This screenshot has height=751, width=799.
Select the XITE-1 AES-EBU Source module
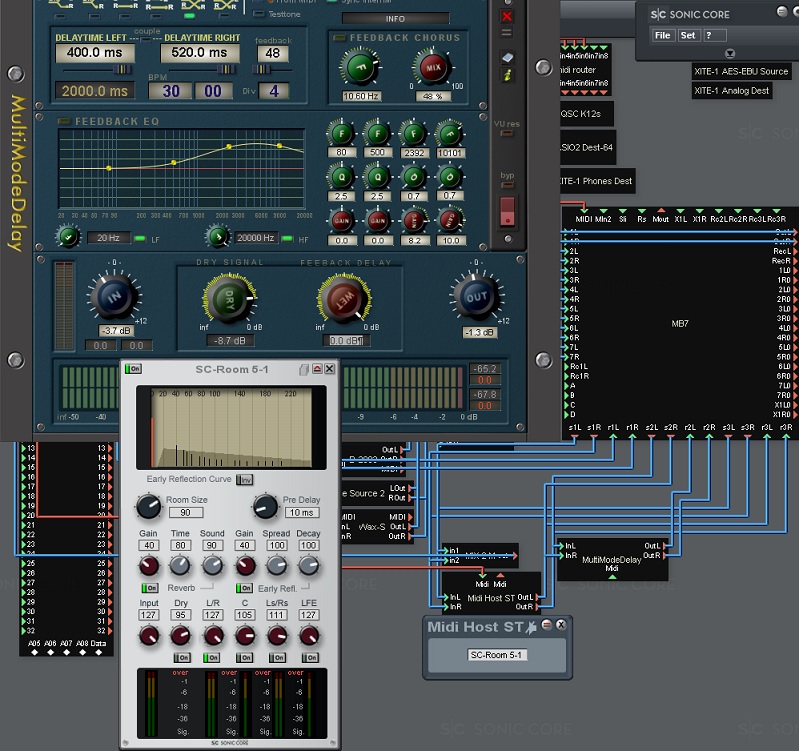(x=741, y=71)
